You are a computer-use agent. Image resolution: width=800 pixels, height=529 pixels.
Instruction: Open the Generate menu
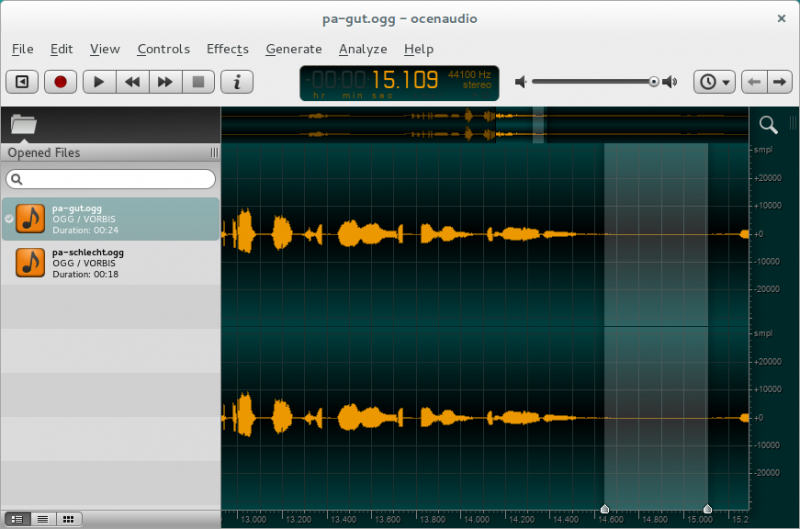[294, 49]
